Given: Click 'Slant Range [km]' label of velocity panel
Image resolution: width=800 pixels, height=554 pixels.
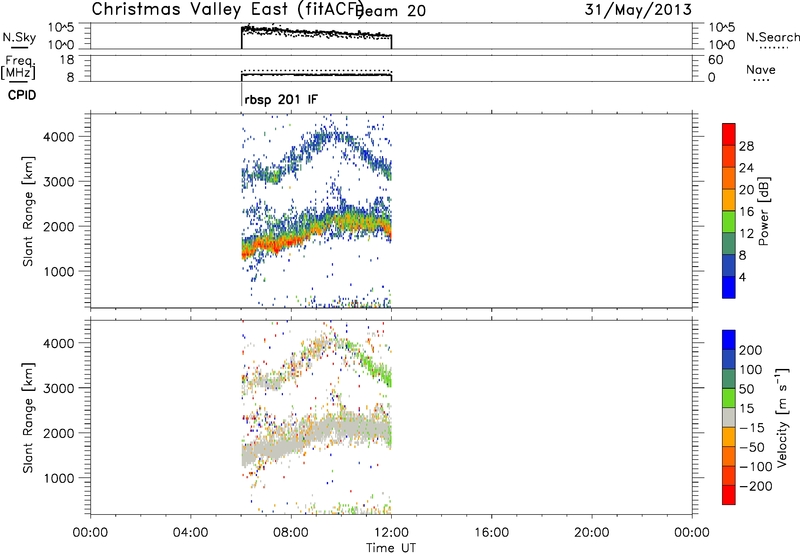Looking at the screenshot, I should point(28,418).
